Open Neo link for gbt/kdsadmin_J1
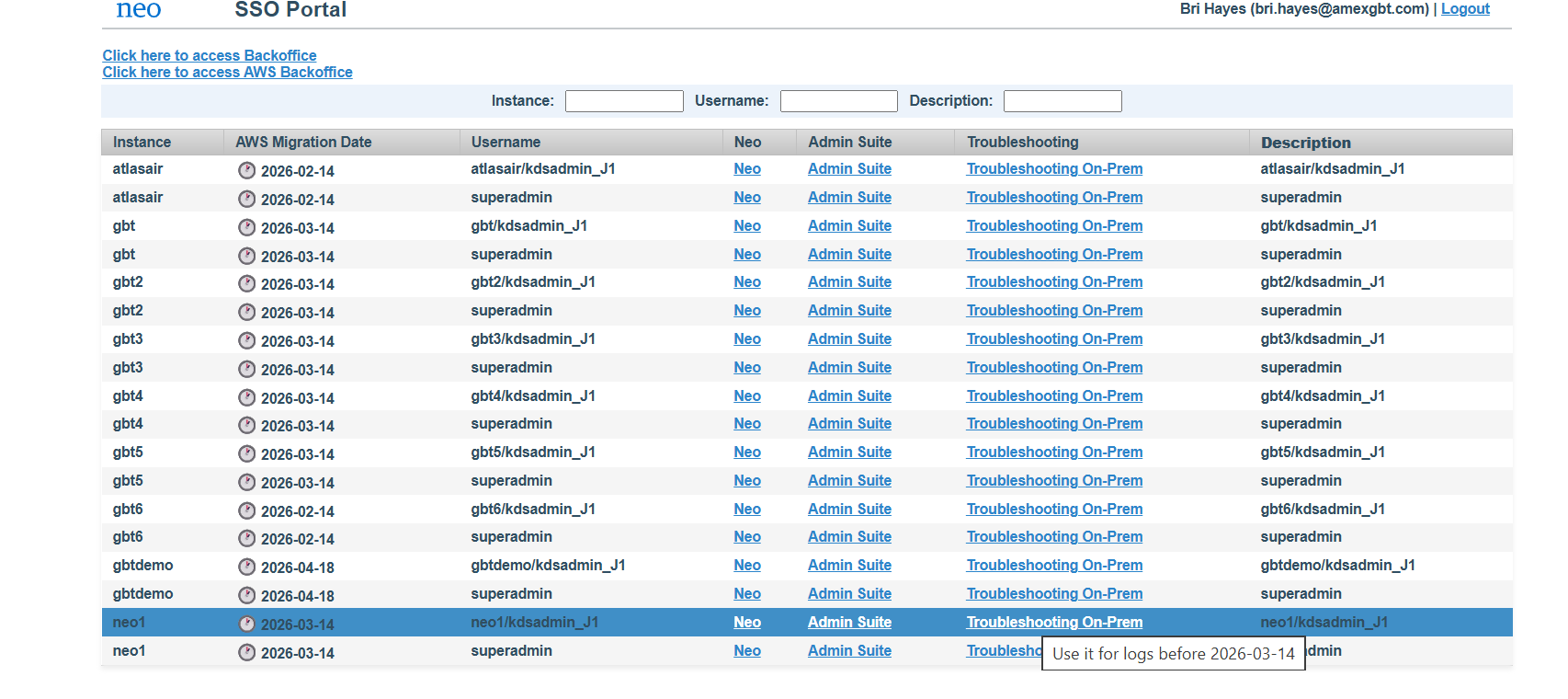 [x=747, y=225]
